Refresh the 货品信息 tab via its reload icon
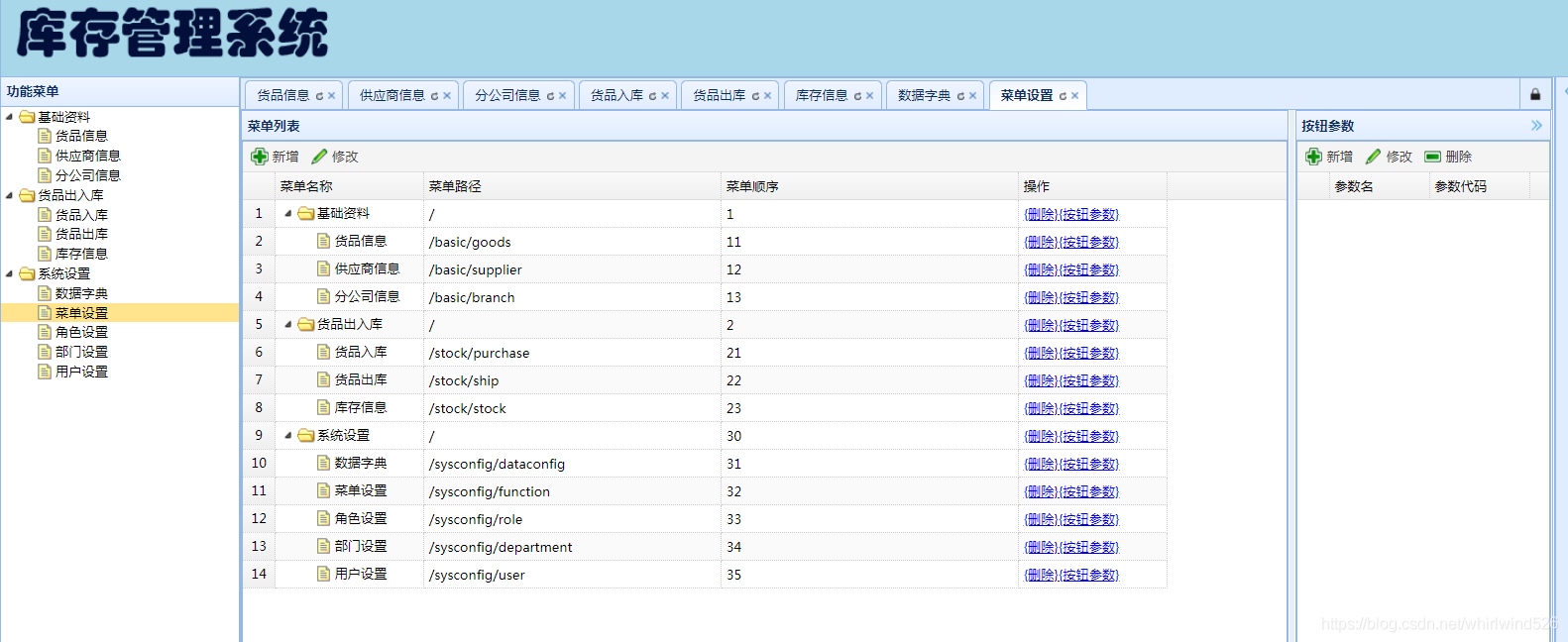 319,96
